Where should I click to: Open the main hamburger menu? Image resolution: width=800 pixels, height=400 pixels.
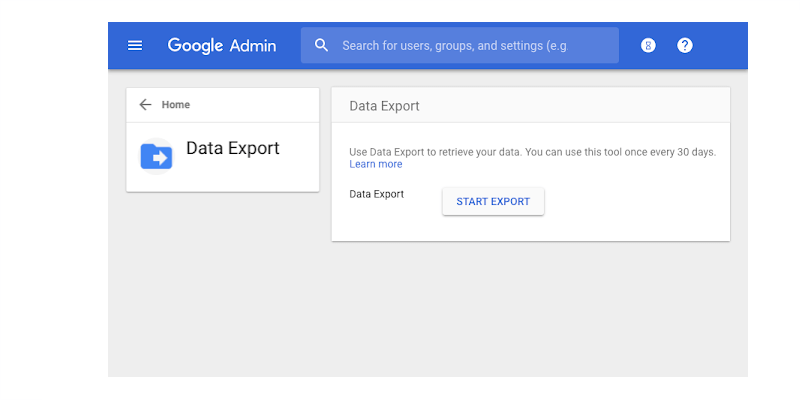135,45
